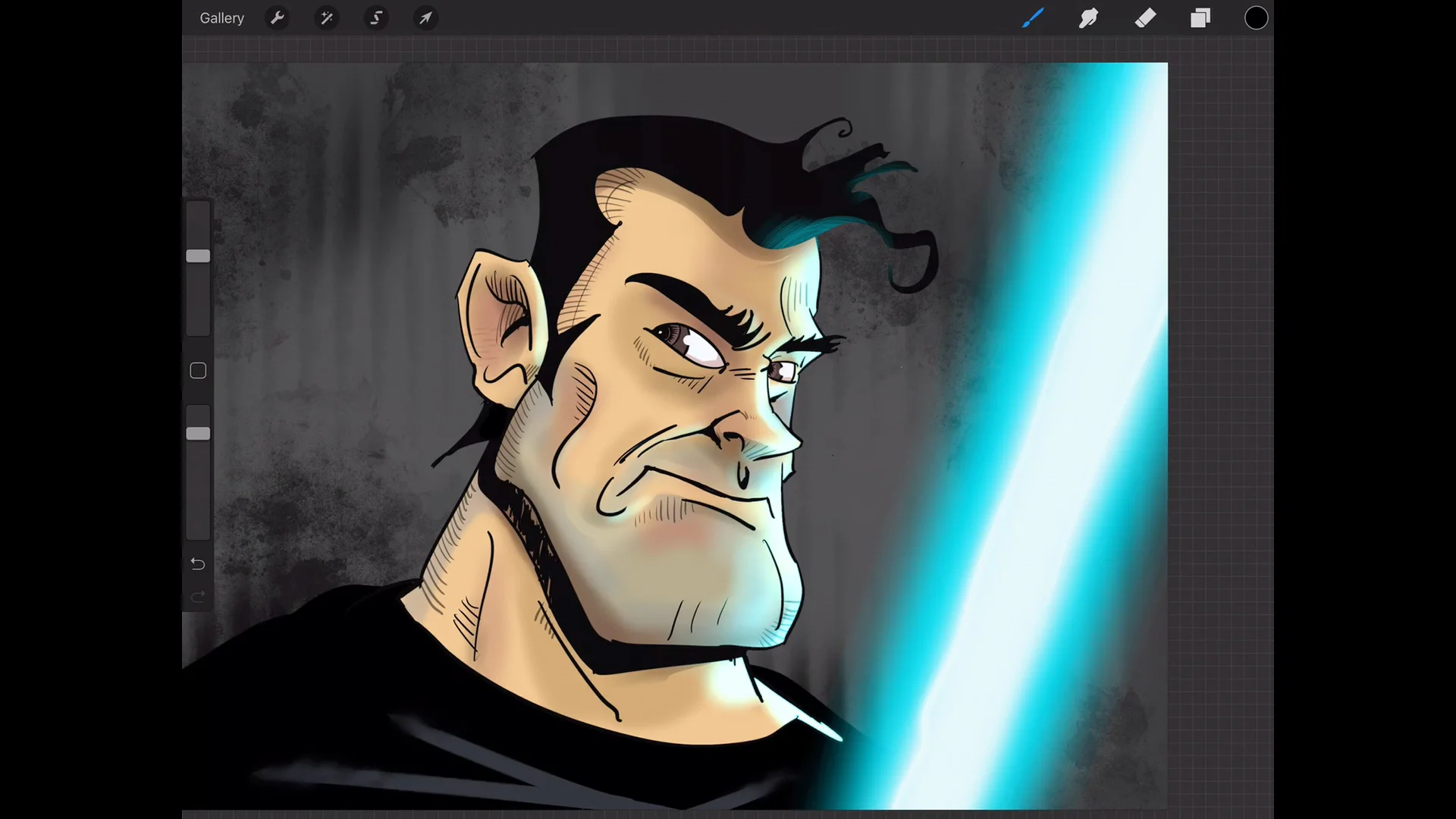Image resolution: width=1456 pixels, height=819 pixels.
Task: Tap the Redo arrow
Action: click(198, 598)
